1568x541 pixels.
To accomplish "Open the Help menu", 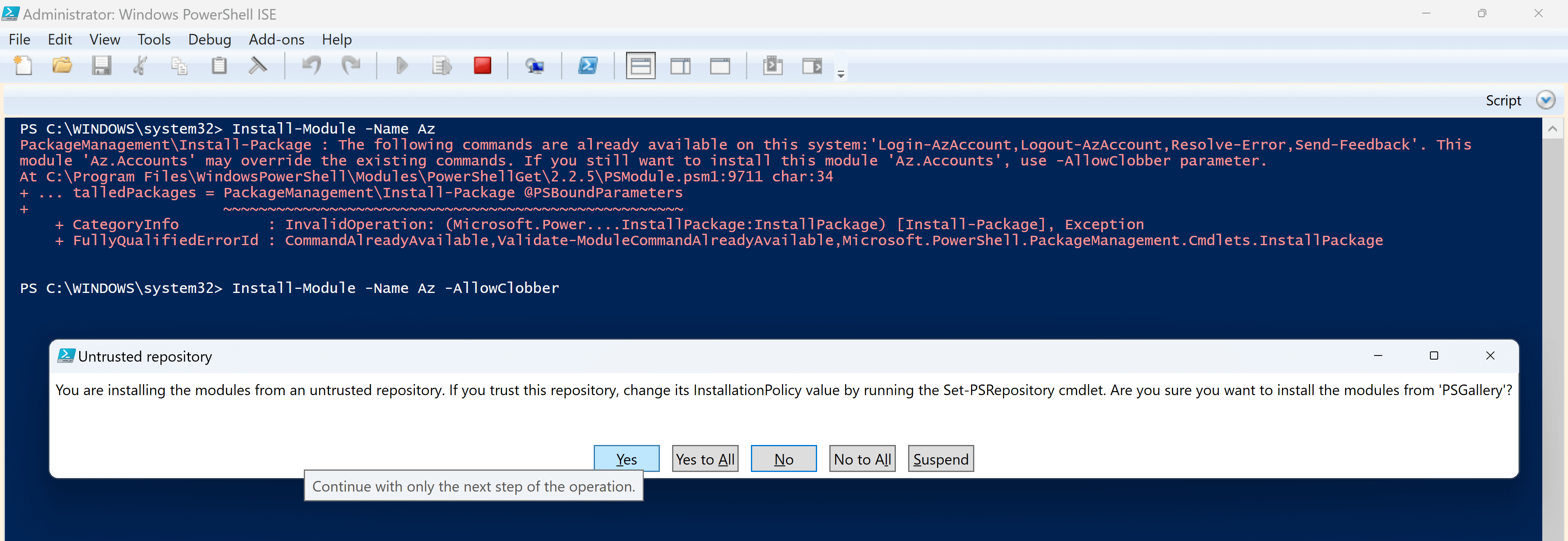I will click(336, 40).
